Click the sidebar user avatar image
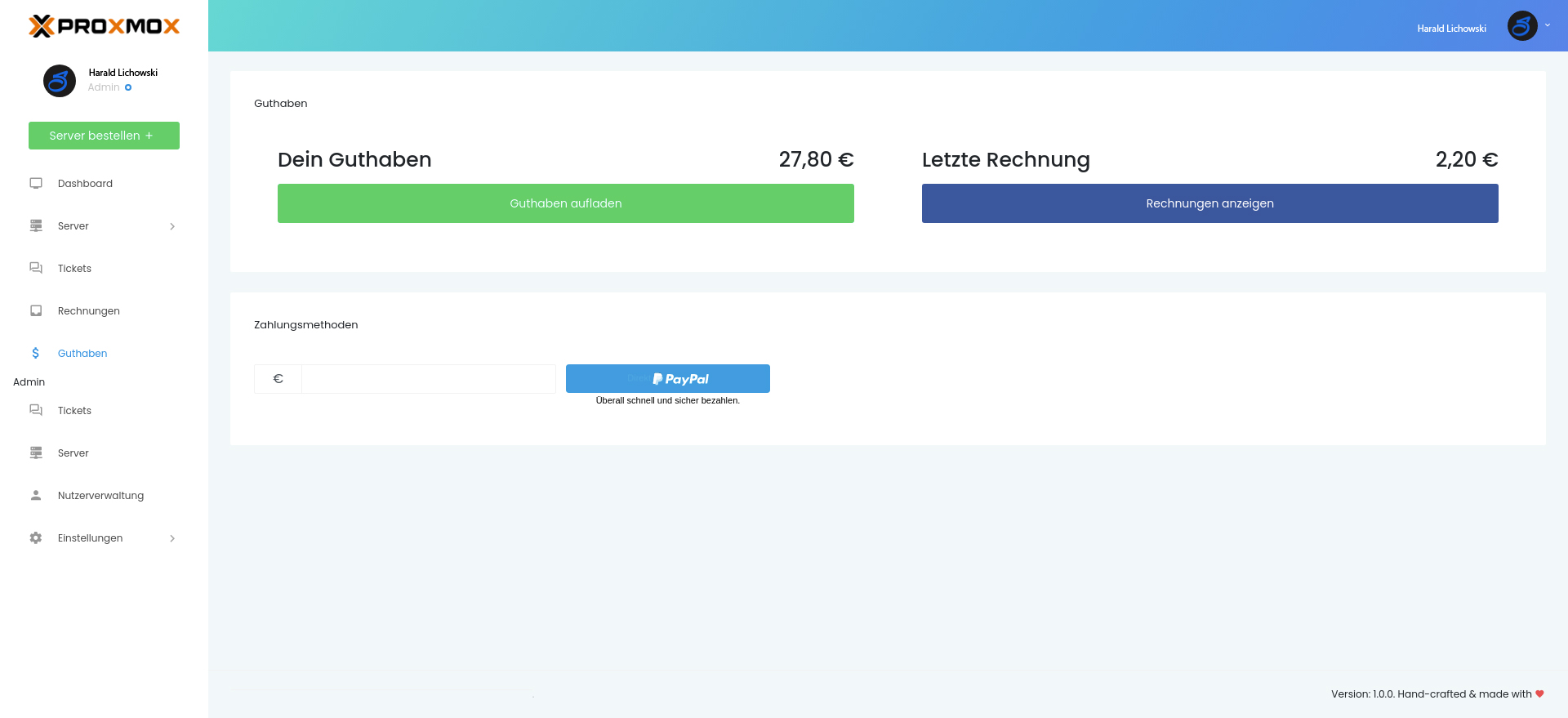Screen dimensions: 1568x718 pyautogui.click(x=60, y=81)
